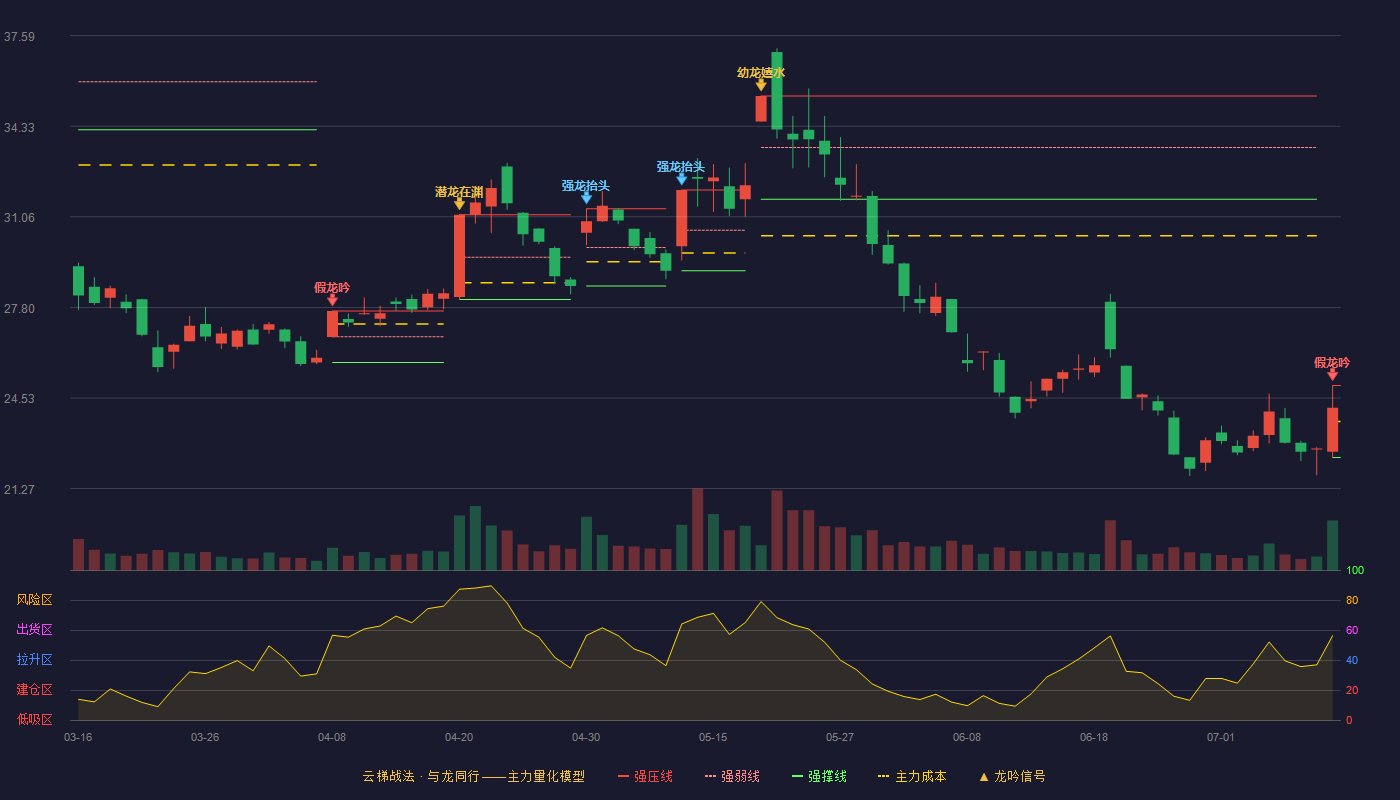Click the 潜龙在渊 signal arrow marker
1400x800 pixels.
coord(459,204)
